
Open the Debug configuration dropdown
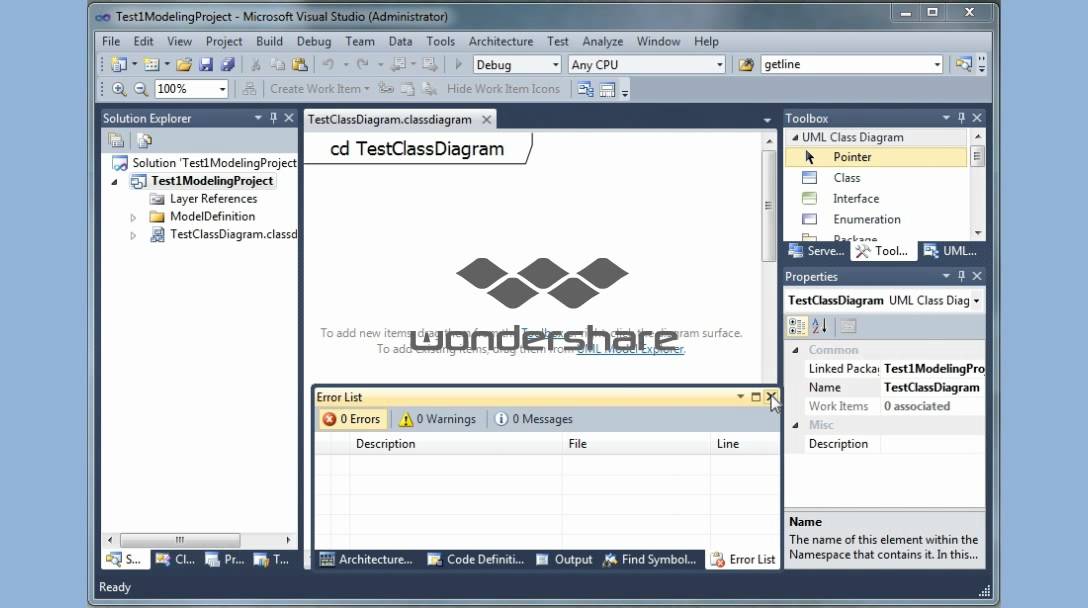point(555,65)
